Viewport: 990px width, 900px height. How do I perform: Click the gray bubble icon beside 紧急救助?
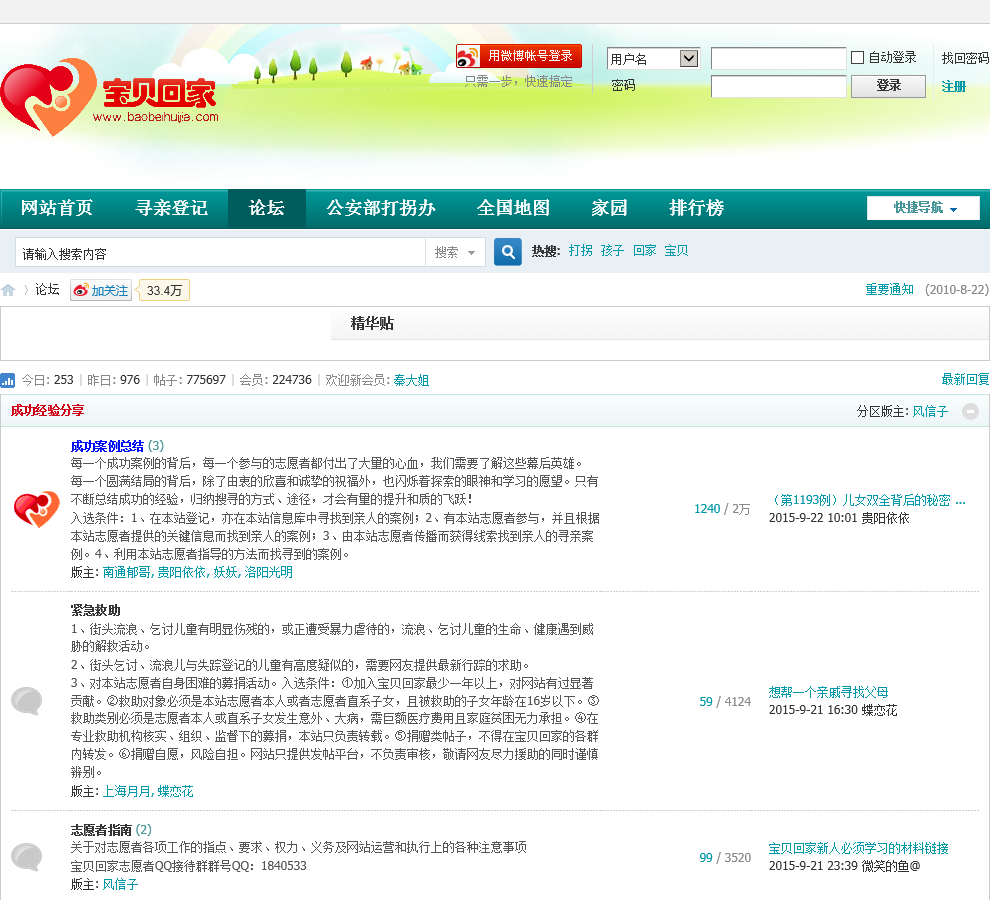27,700
